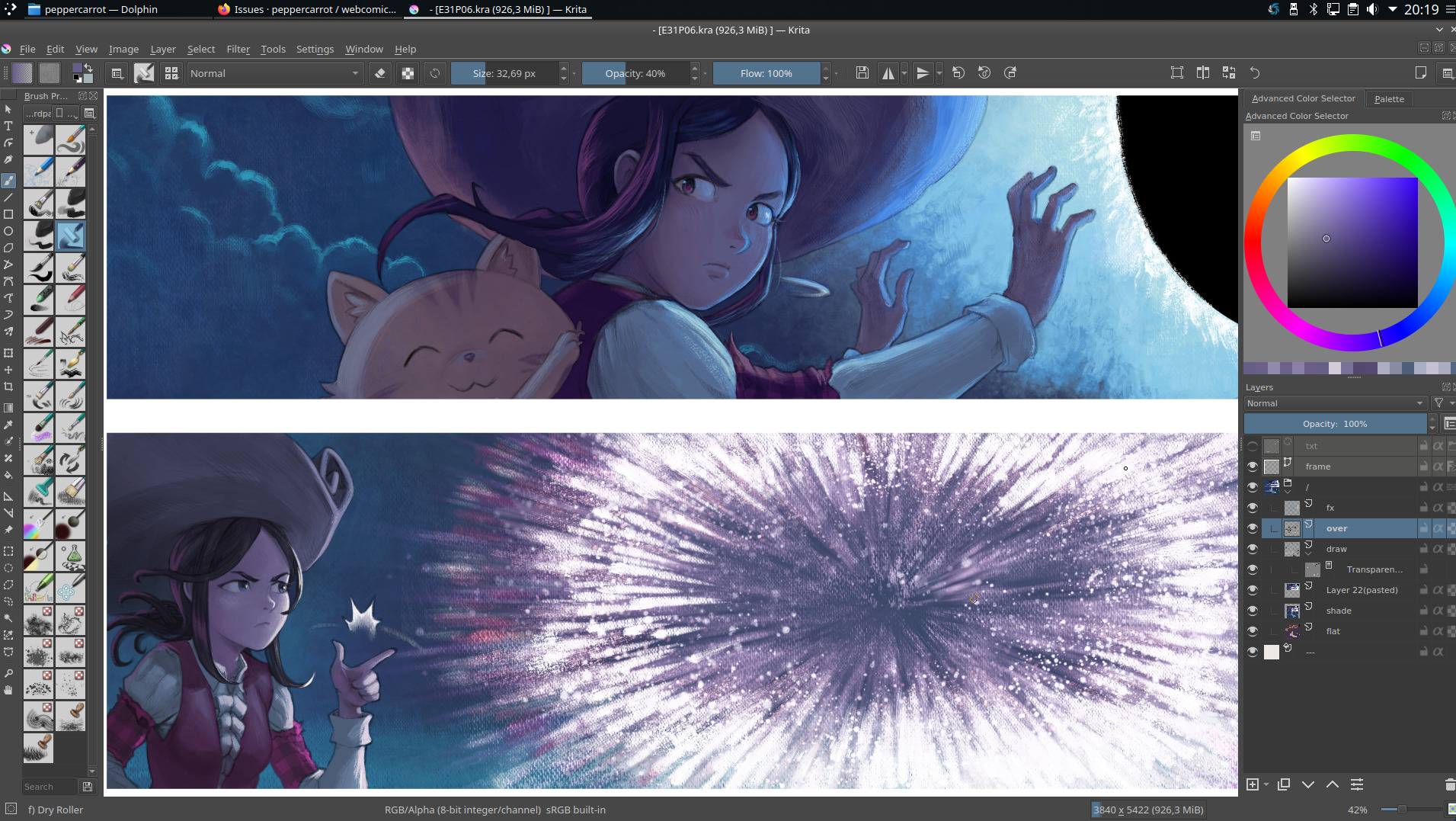
Task: Hide the frame layer with eye icon
Action: coord(1253,467)
